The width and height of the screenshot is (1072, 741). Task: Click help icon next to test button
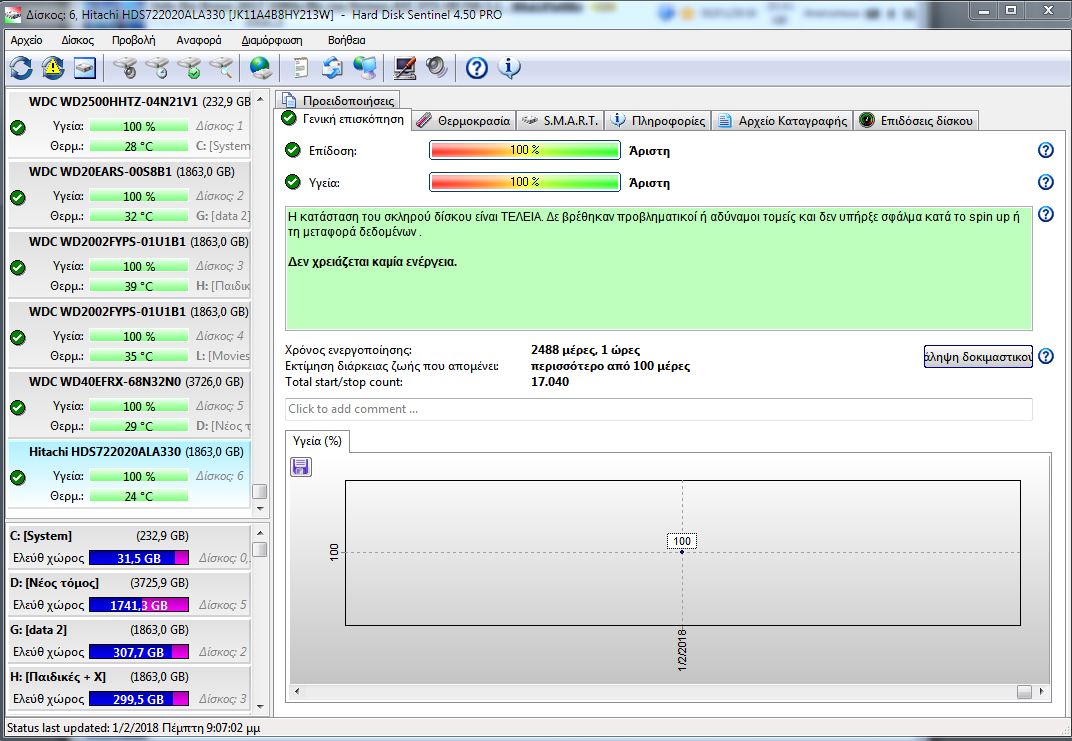[x=1045, y=356]
